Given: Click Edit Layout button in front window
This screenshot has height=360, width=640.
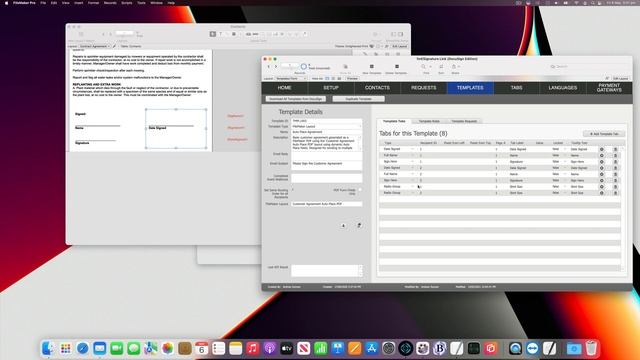Looking at the screenshot, I should [x=620, y=78].
